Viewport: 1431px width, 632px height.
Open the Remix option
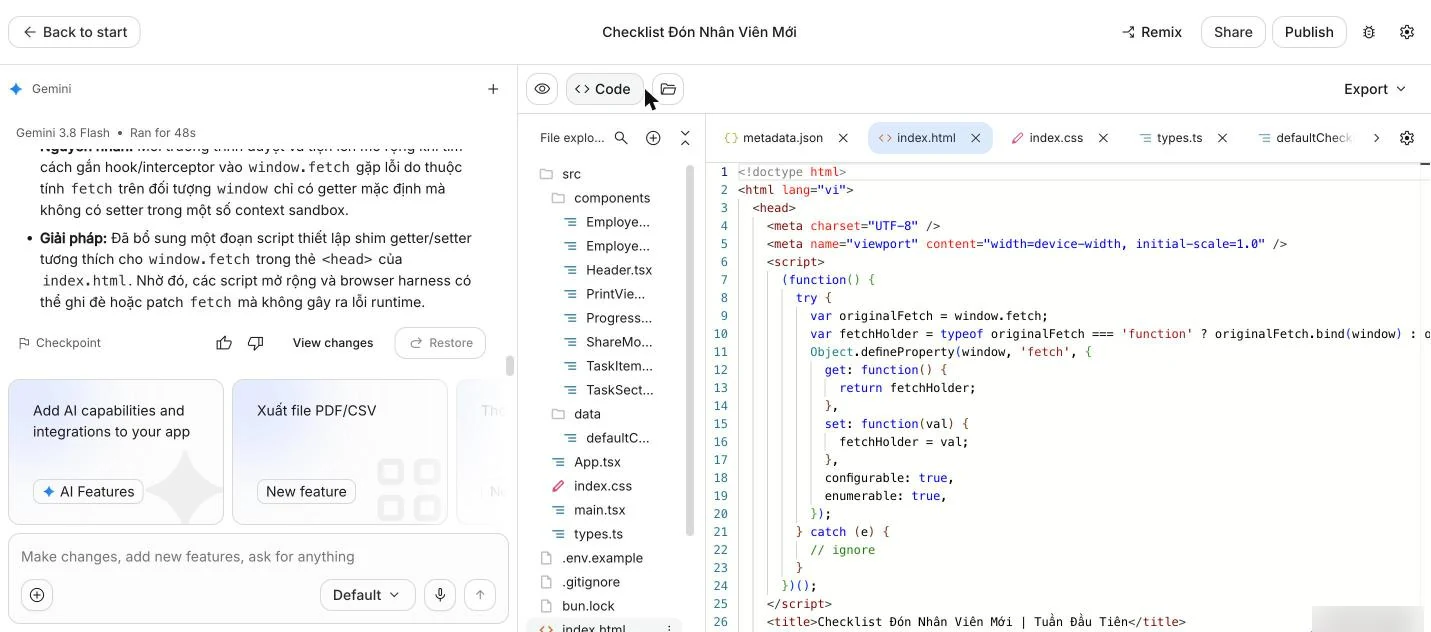point(1153,32)
